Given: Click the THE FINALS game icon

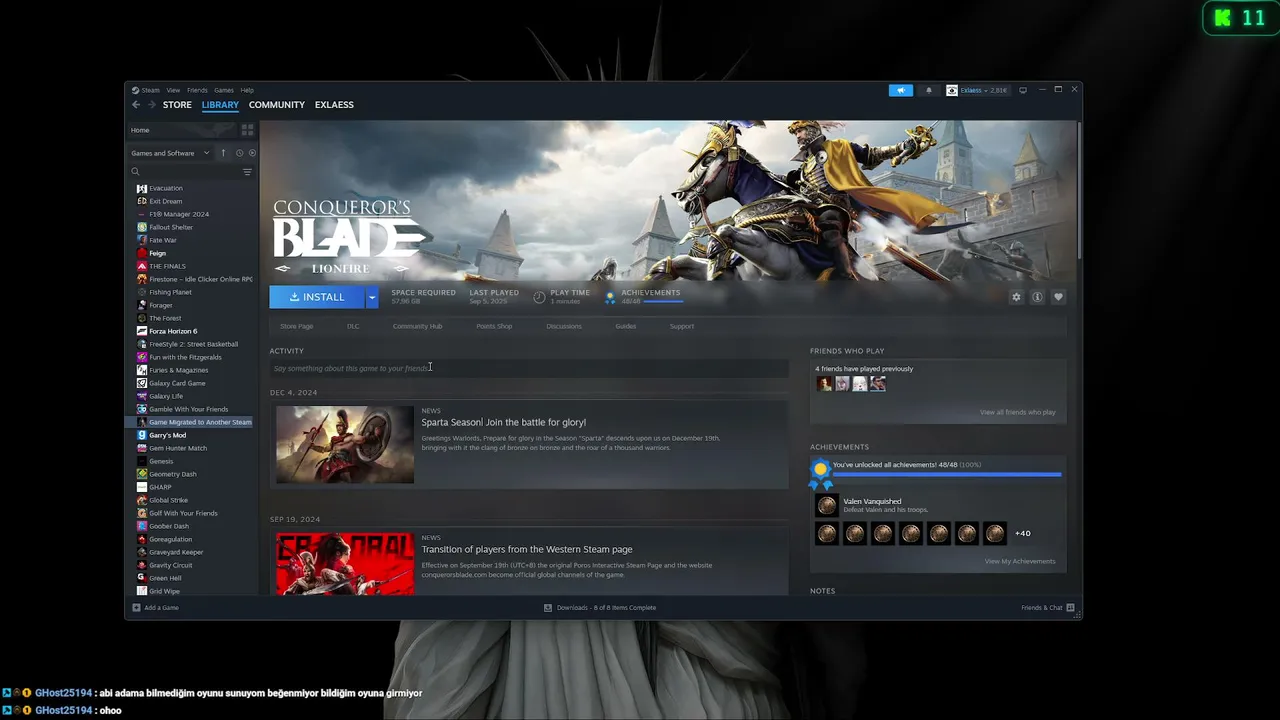Looking at the screenshot, I should pyautogui.click(x=142, y=266).
